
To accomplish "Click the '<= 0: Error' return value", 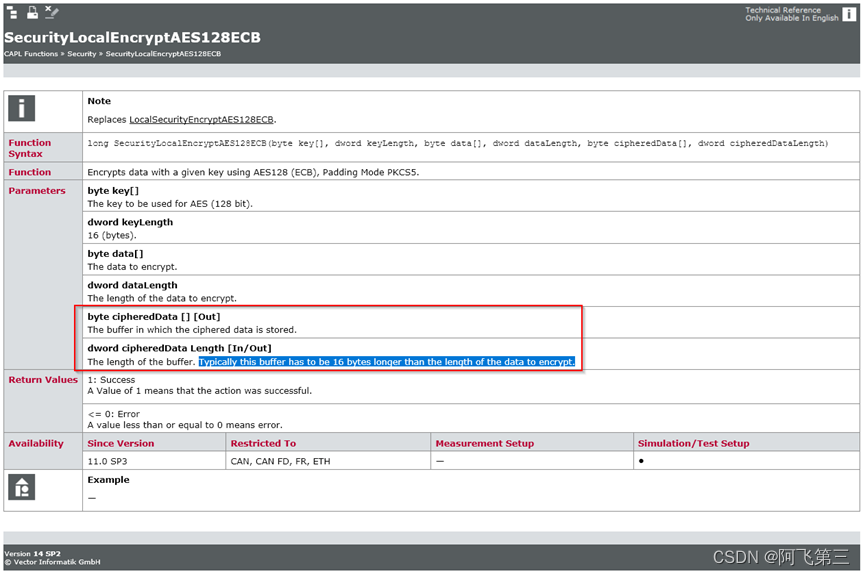I will [x=114, y=414].
